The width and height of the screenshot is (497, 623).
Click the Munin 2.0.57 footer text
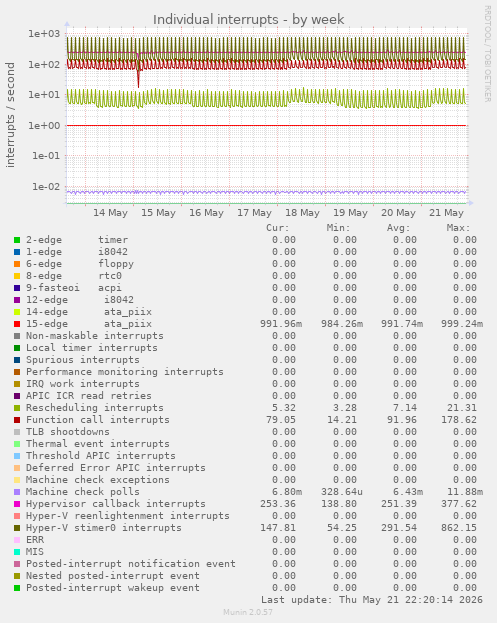248,612
